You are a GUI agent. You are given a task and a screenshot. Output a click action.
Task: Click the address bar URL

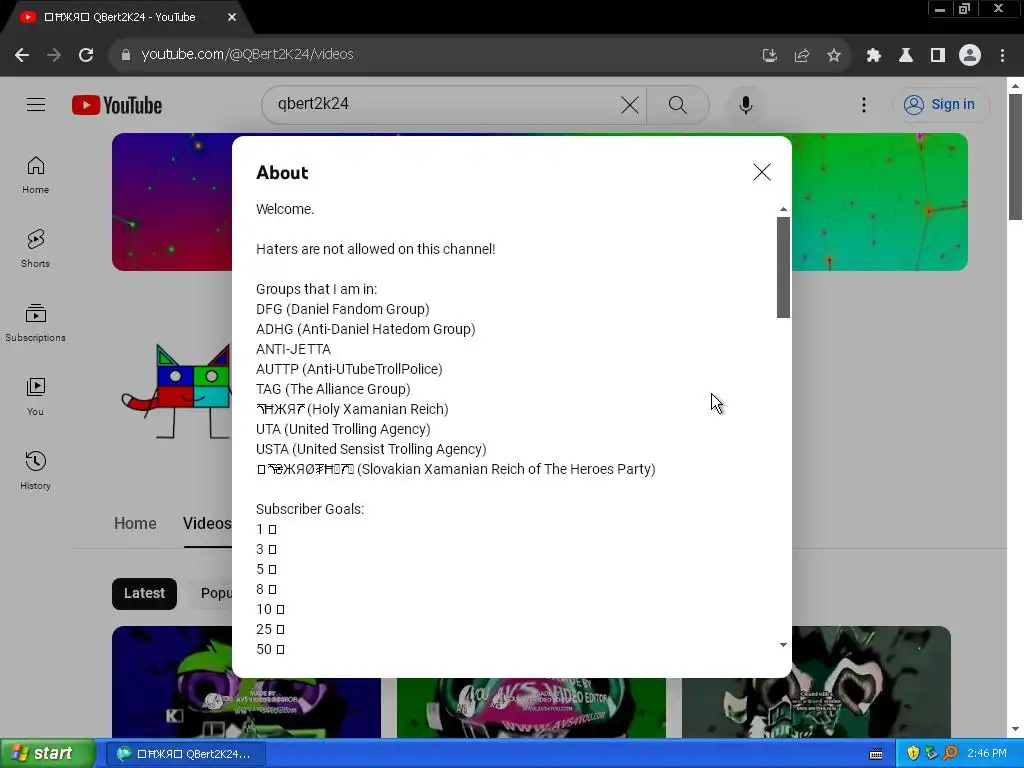pyautogui.click(x=248, y=54)
